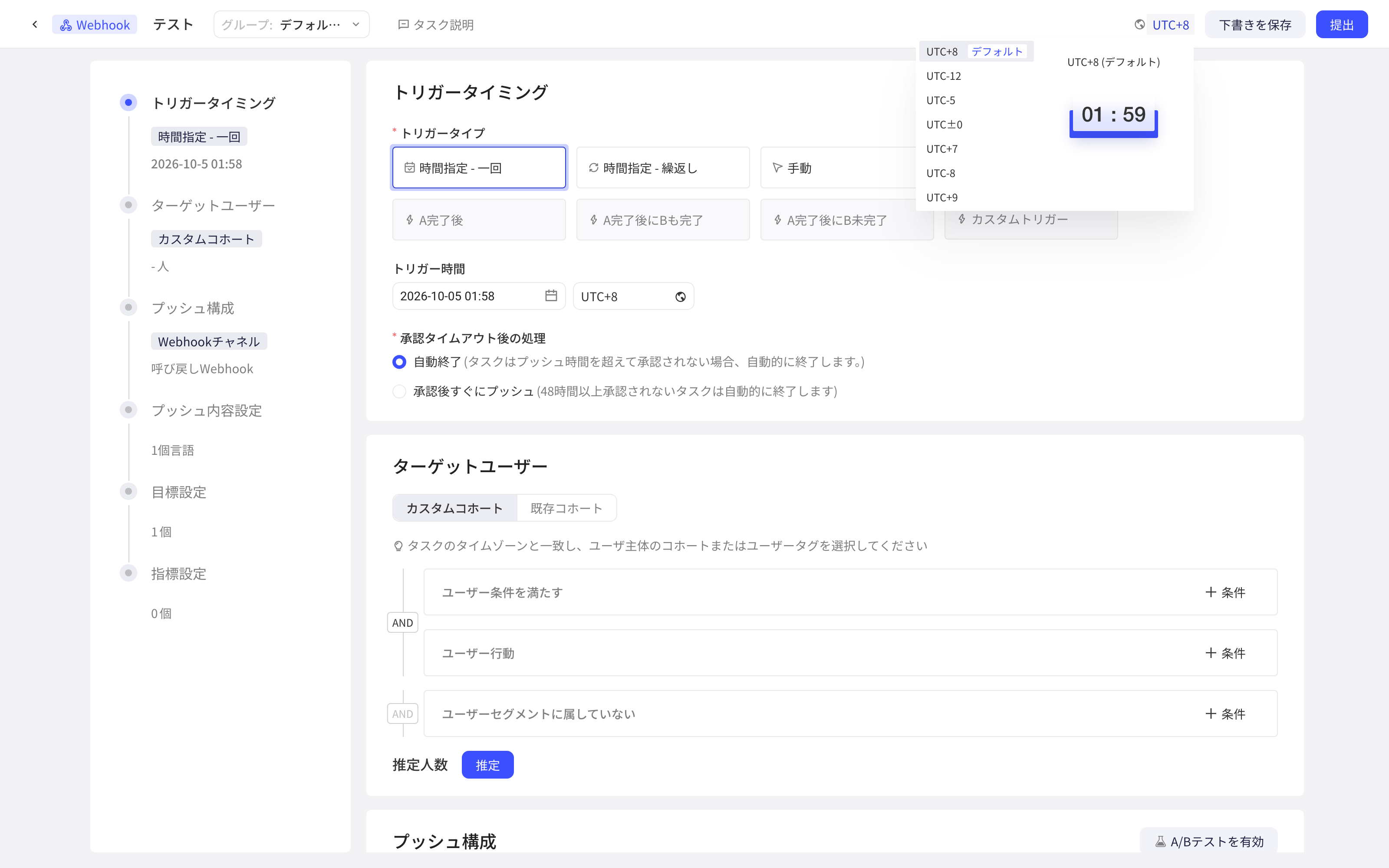1389x868 pixels.
Task: Click the テスト task name
Action: (173, 25)
